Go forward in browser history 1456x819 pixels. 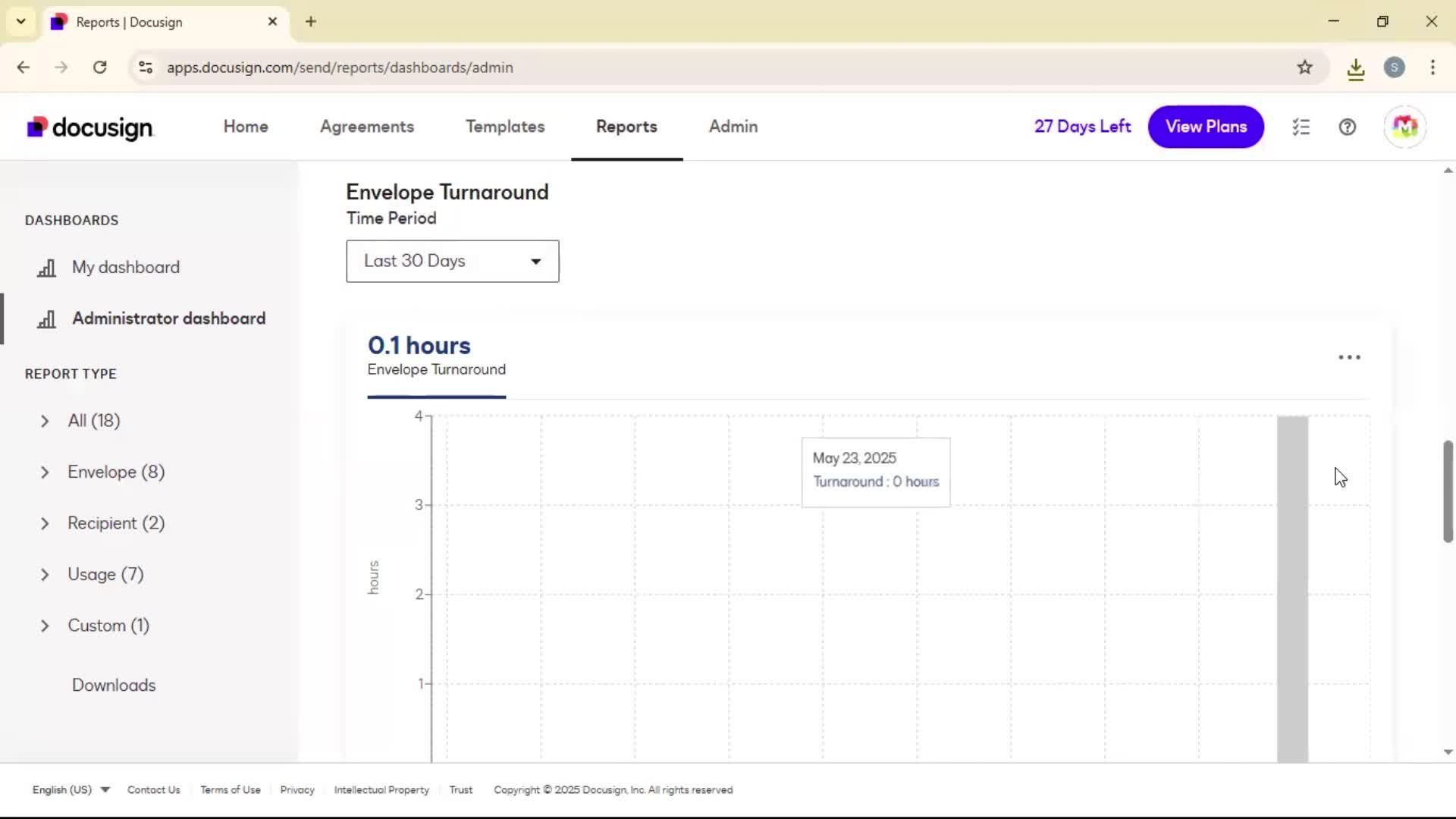click(x=61, y=67)
